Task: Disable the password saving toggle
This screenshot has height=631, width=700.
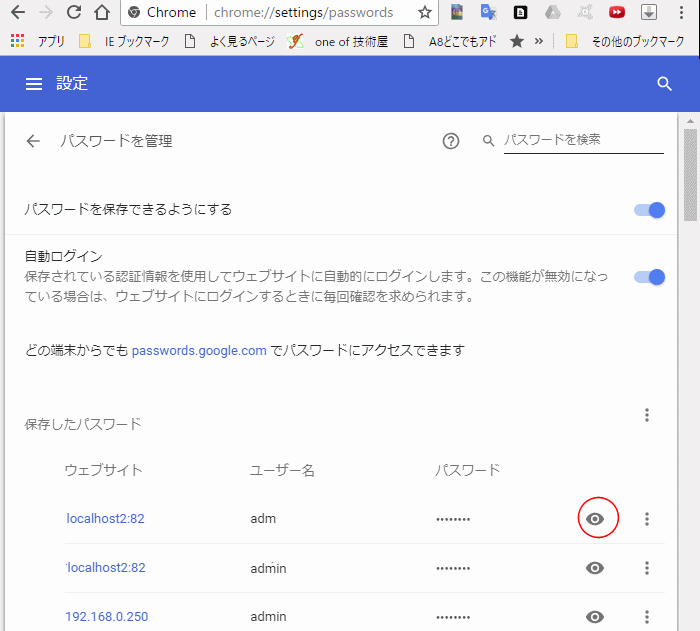Action: pyautogui.click(x=650, y=210)
